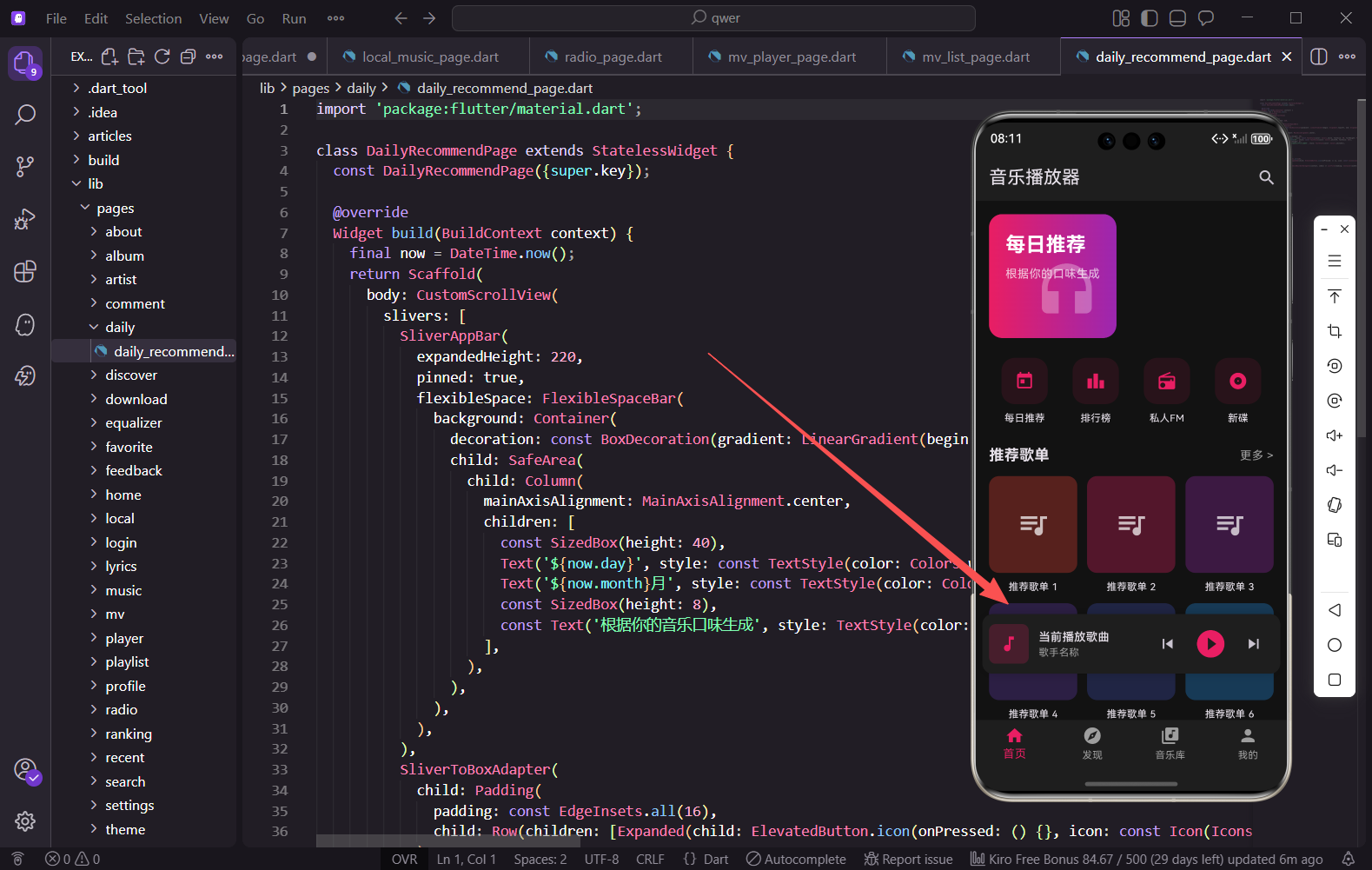The width and height of the screenshot is (1372, 870).
Task: Open the Run menu
Action: [x=294, y=18]
